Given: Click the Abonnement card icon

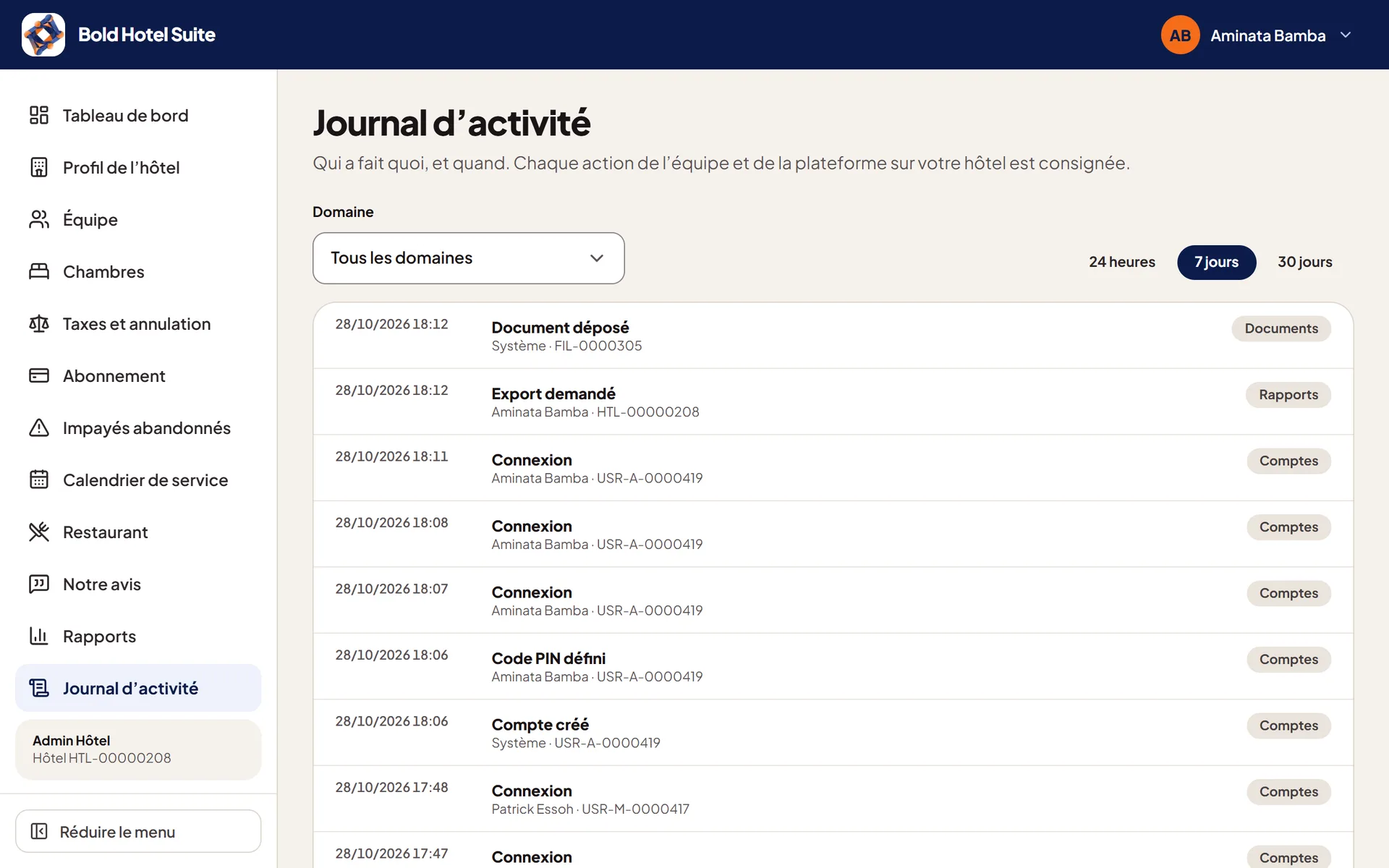Looking at the screenshot, I should pyautogui.click(x=39, y=375).
